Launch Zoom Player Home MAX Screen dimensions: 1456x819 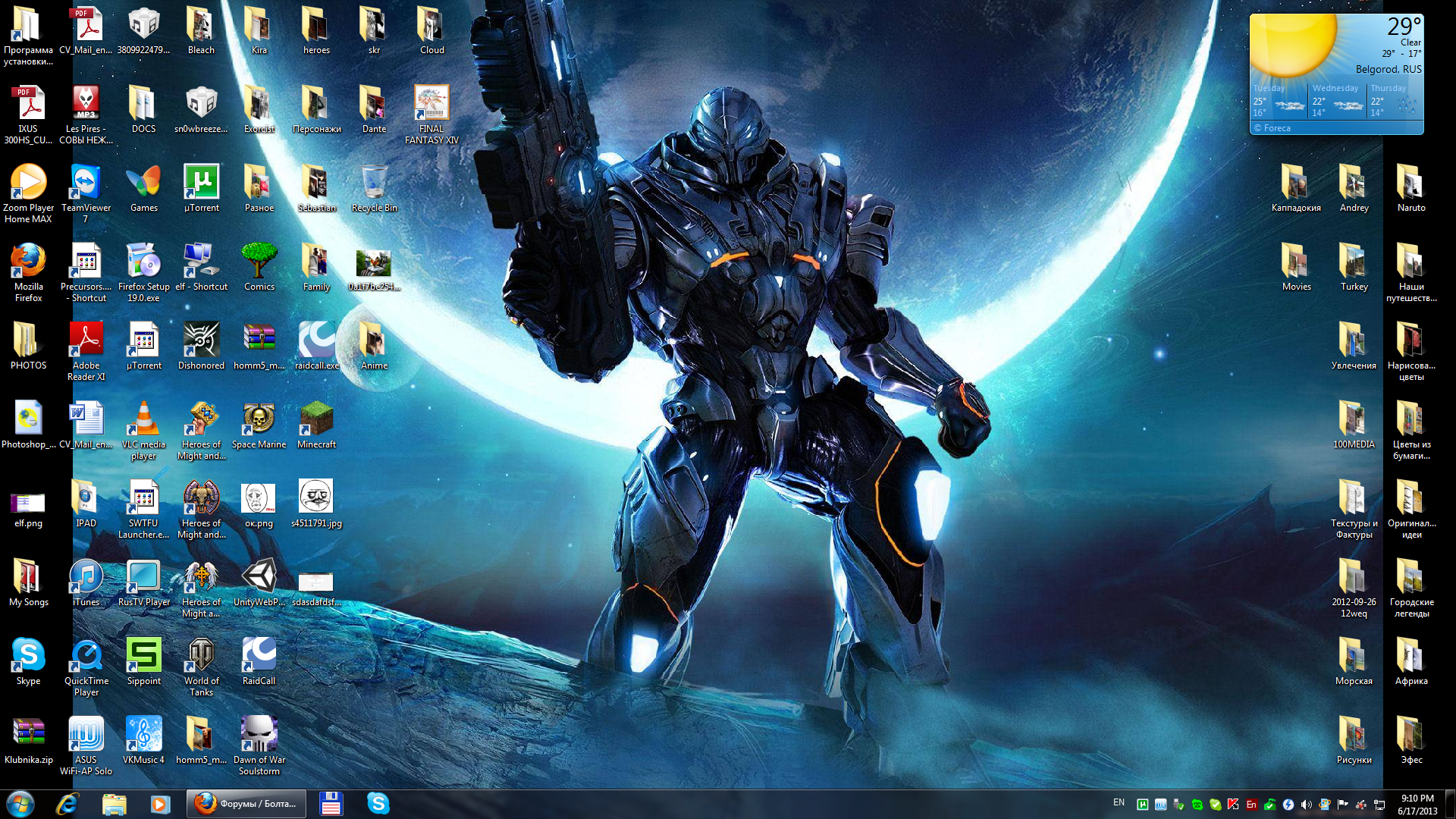(x=28, y=182)
